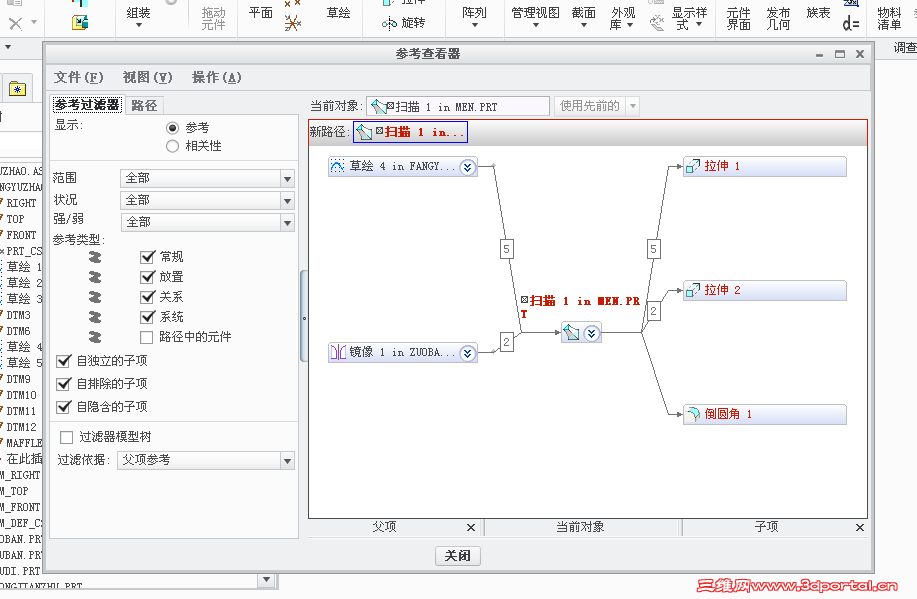Click the 平面 ribbon button

261,13
